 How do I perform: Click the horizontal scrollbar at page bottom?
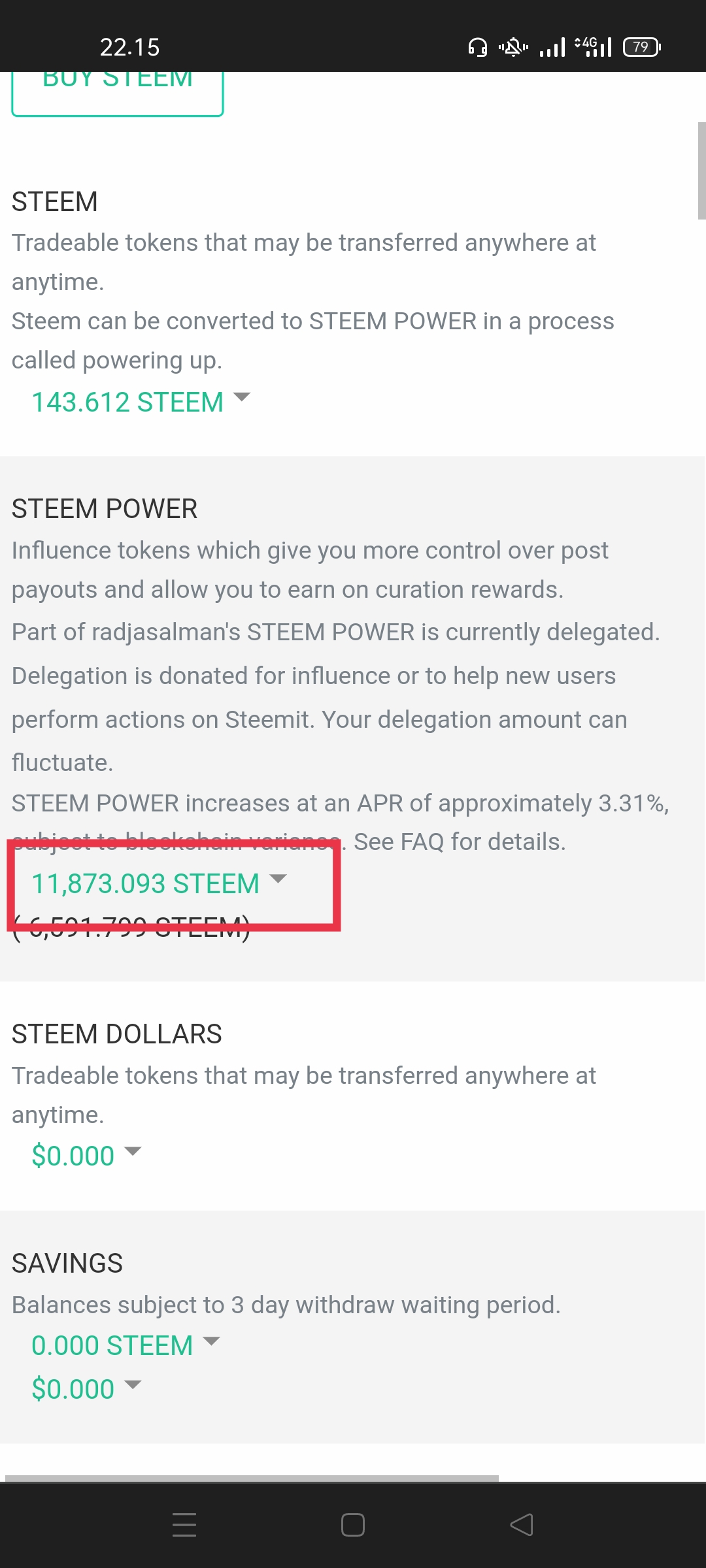[x=252, y=1478]
